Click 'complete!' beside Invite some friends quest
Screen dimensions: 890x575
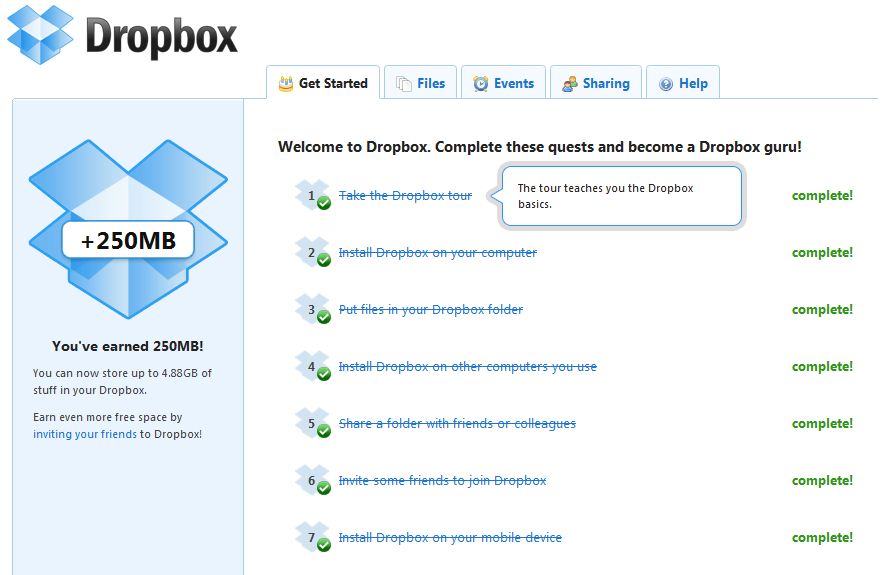pos(822,481)
